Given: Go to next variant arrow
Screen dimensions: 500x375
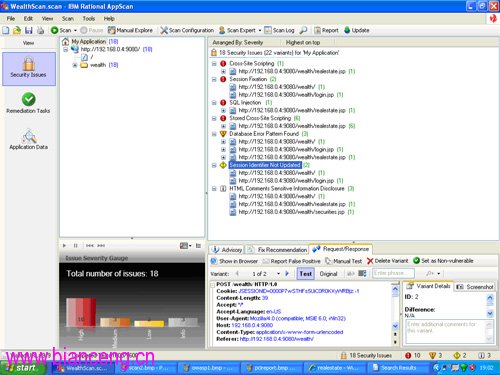Looking at the screenshot, I should tap(287, 274).
